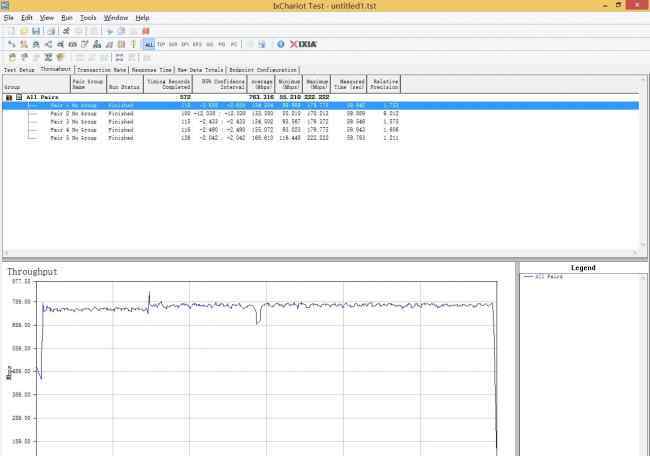Open the Edit menu
The width and height of the screenshot is (650, 456).
pos(27,18)
